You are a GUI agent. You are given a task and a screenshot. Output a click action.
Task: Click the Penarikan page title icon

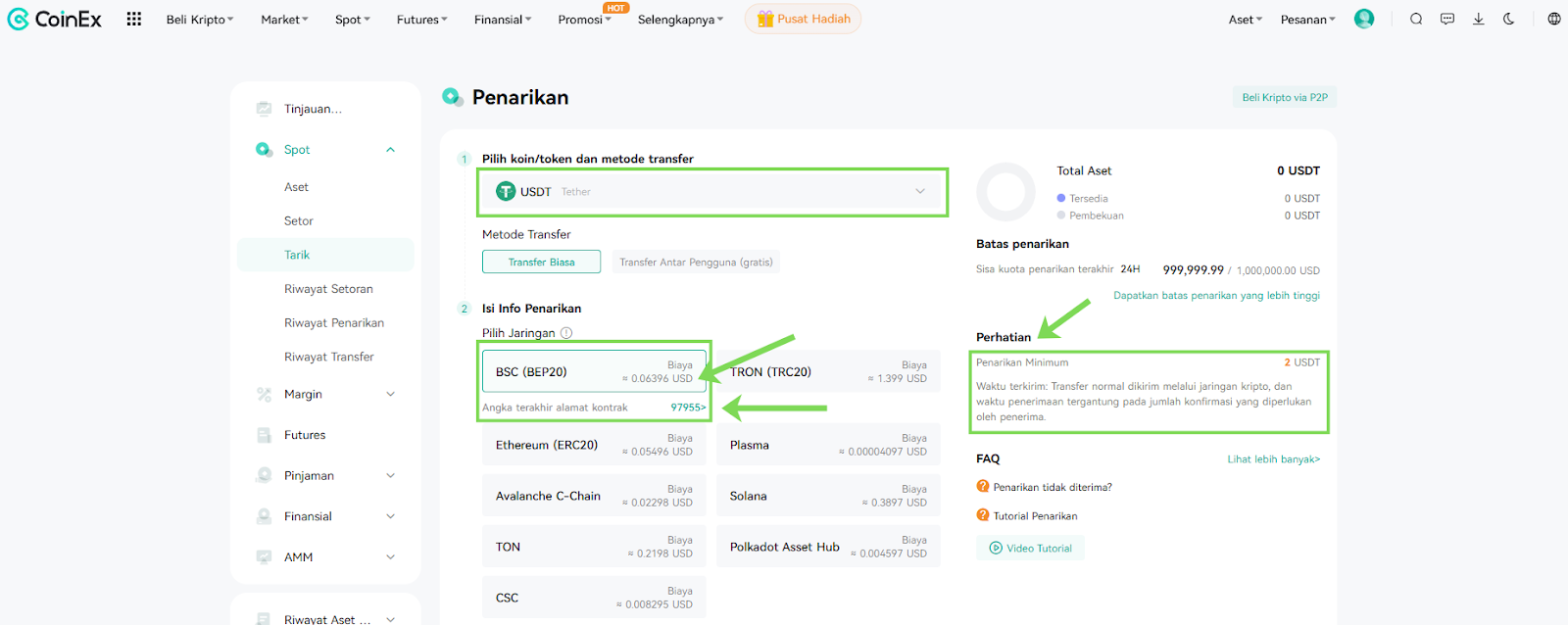[x=452, y=96]
